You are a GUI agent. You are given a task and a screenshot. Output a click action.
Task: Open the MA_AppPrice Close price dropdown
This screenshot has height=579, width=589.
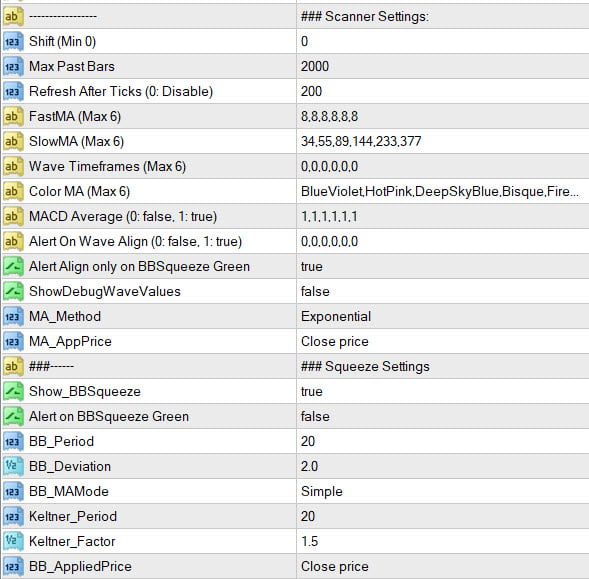pos(443,342)
